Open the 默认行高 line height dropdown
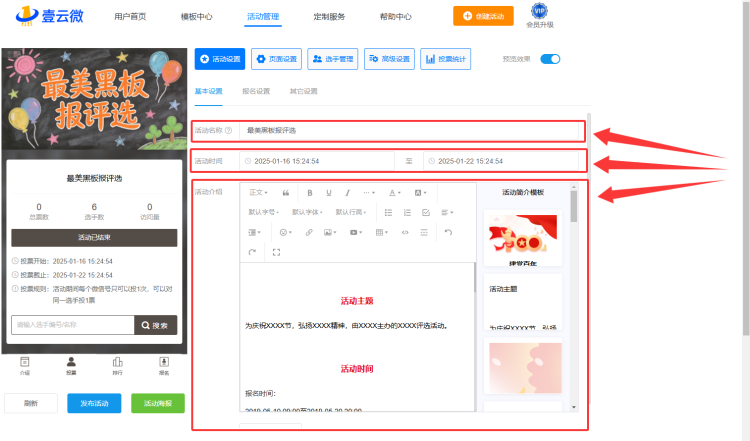The height and width of the screenshot is (441, 750). [351, 212]
